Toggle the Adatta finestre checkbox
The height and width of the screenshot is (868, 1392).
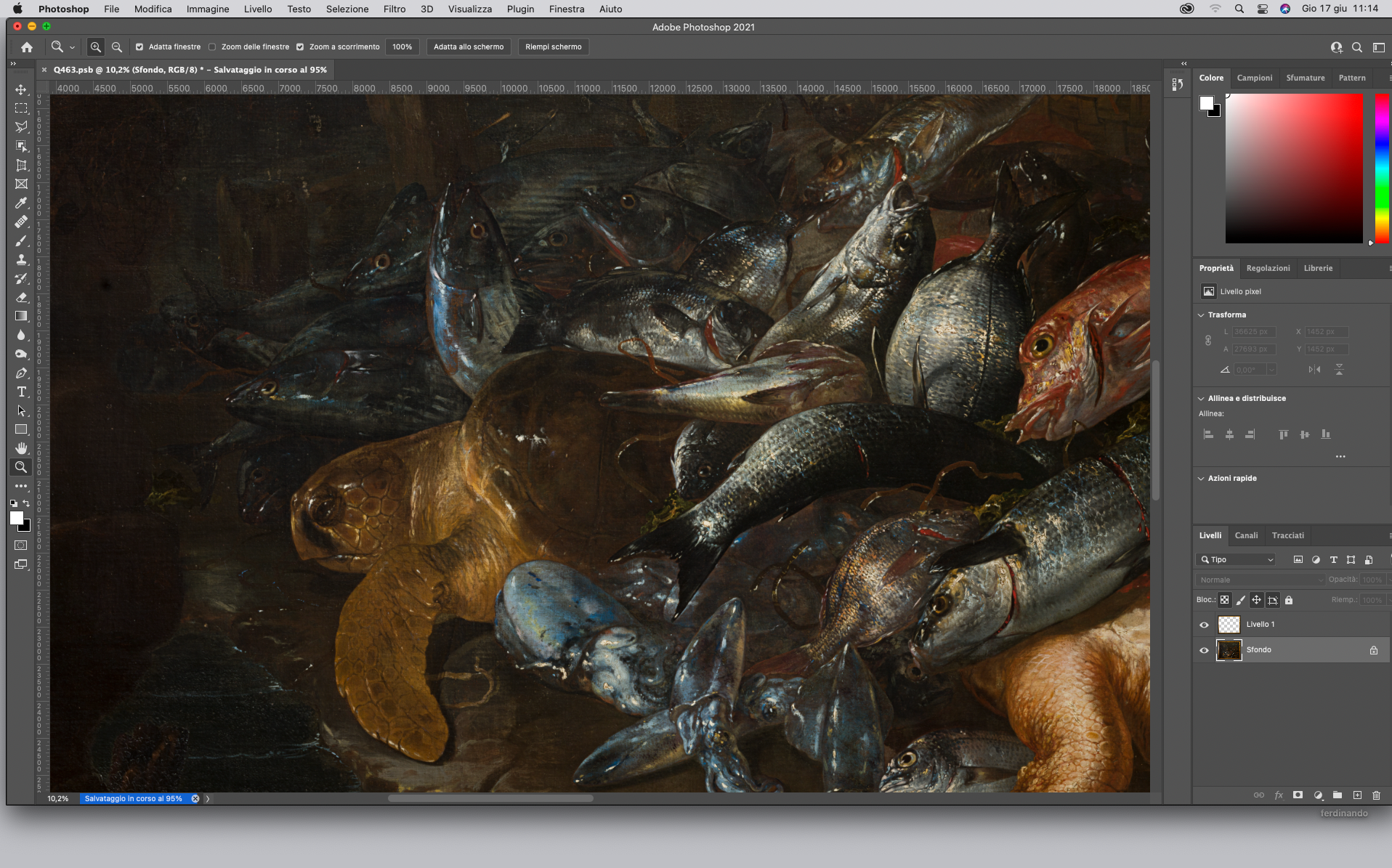[x=139, y=46]
